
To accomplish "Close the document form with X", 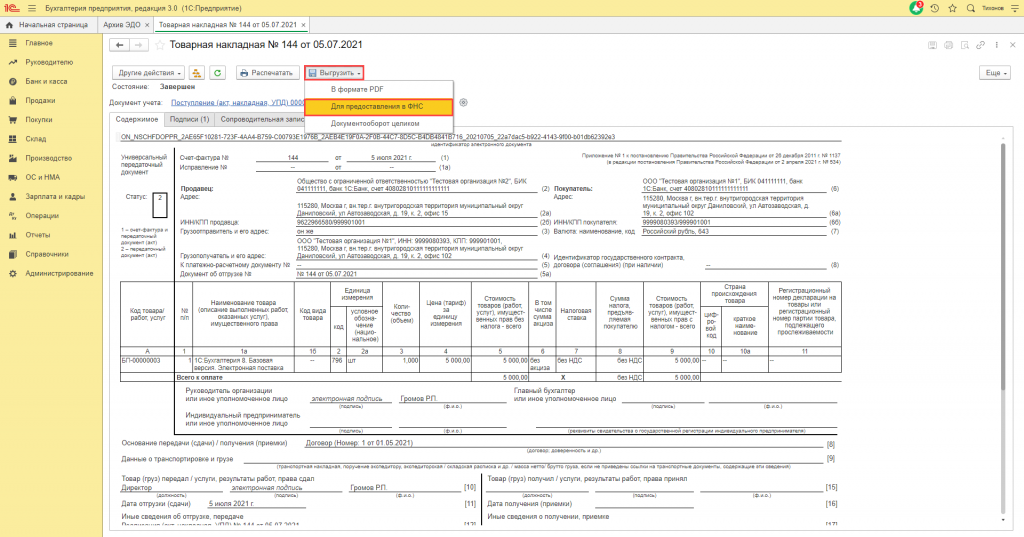I will [1013, 45].
